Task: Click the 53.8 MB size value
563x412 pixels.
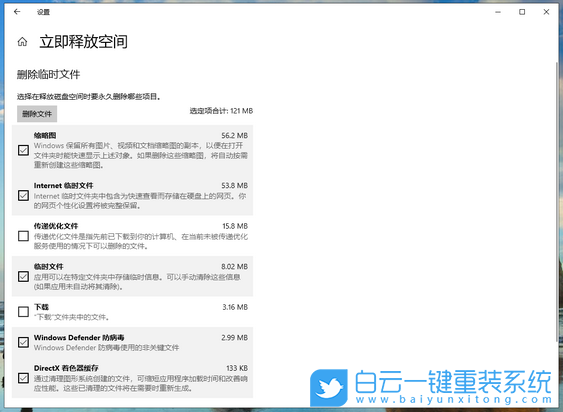Action: [234, 185]
